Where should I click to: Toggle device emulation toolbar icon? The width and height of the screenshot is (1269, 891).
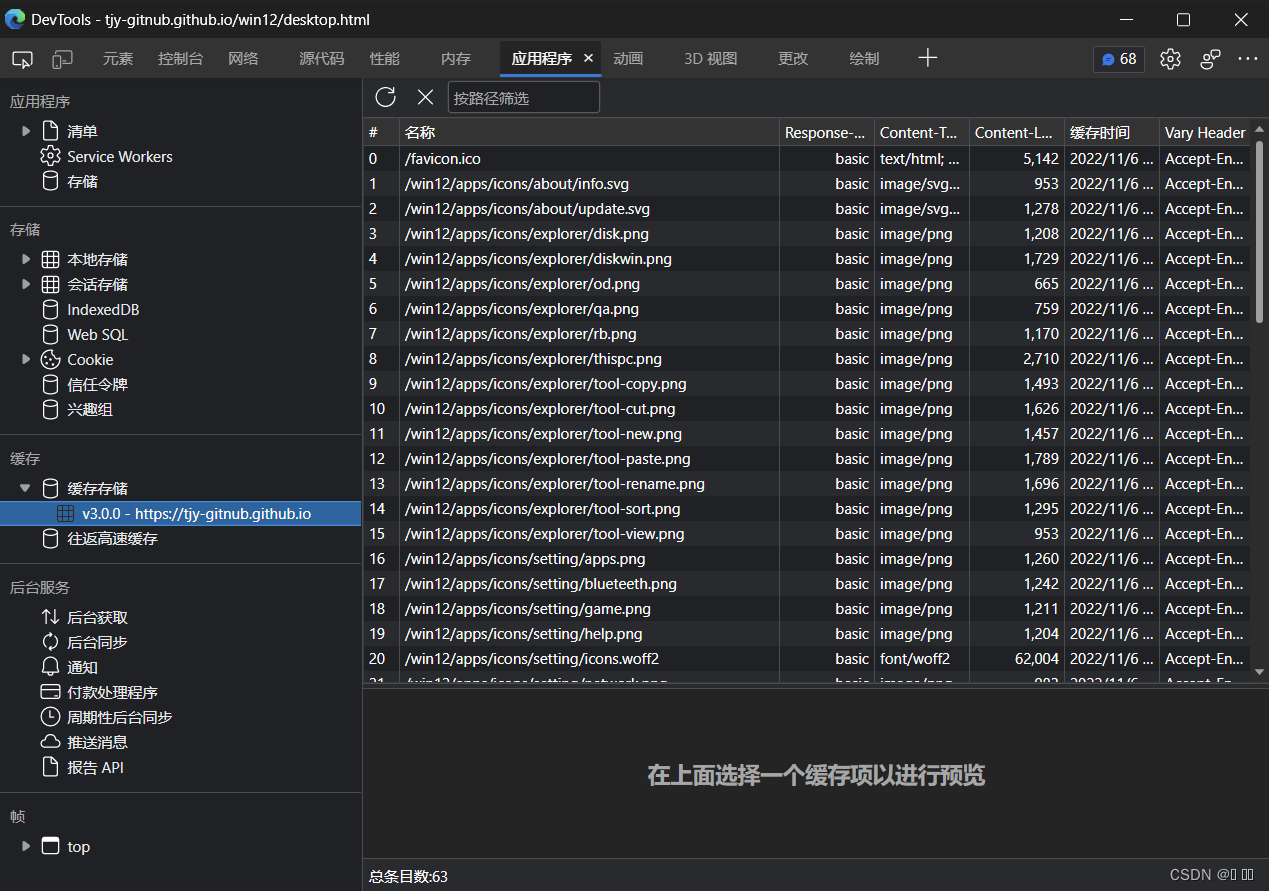62,59
